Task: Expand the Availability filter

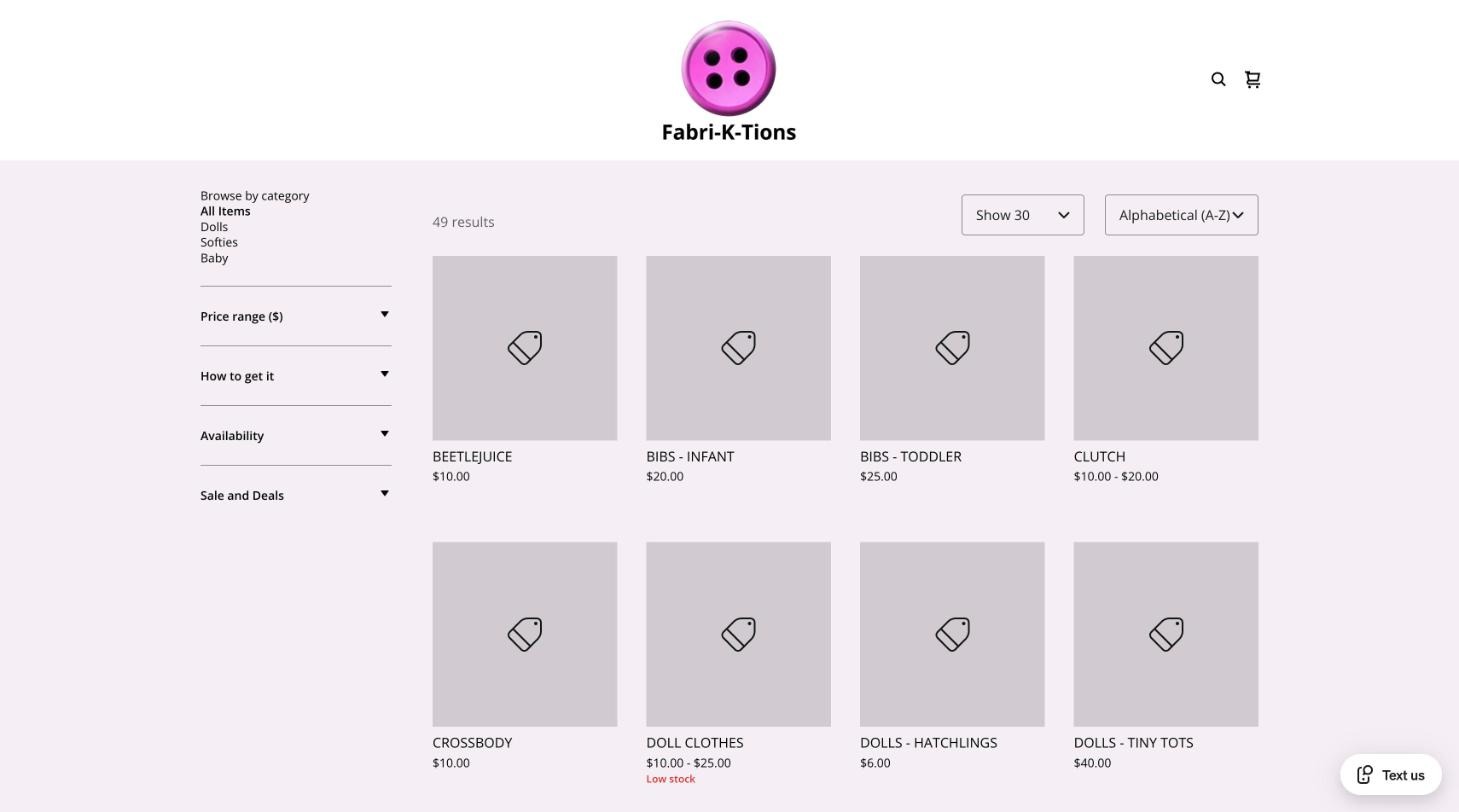Action: click(295, 435)
